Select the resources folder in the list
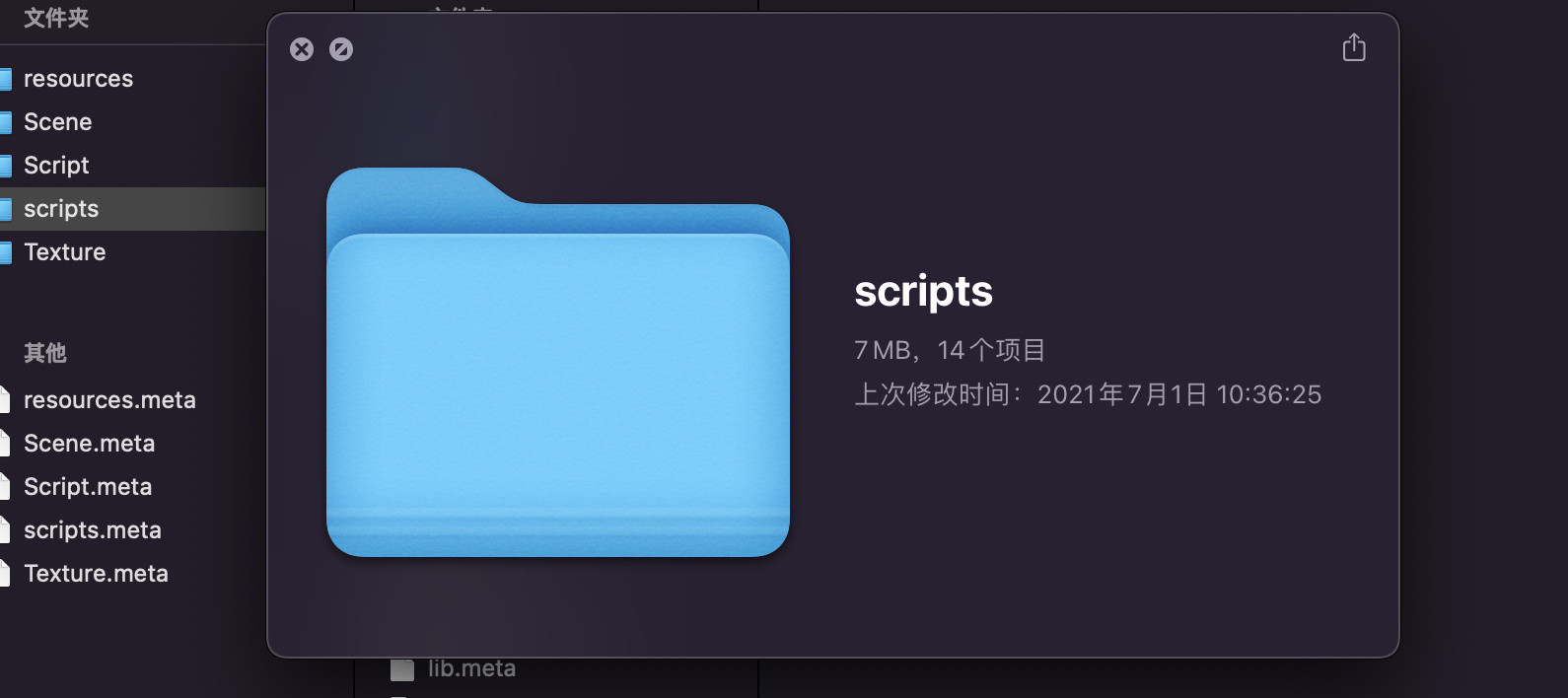Screen dimensions: 1568x698 [x=78, y=79]
